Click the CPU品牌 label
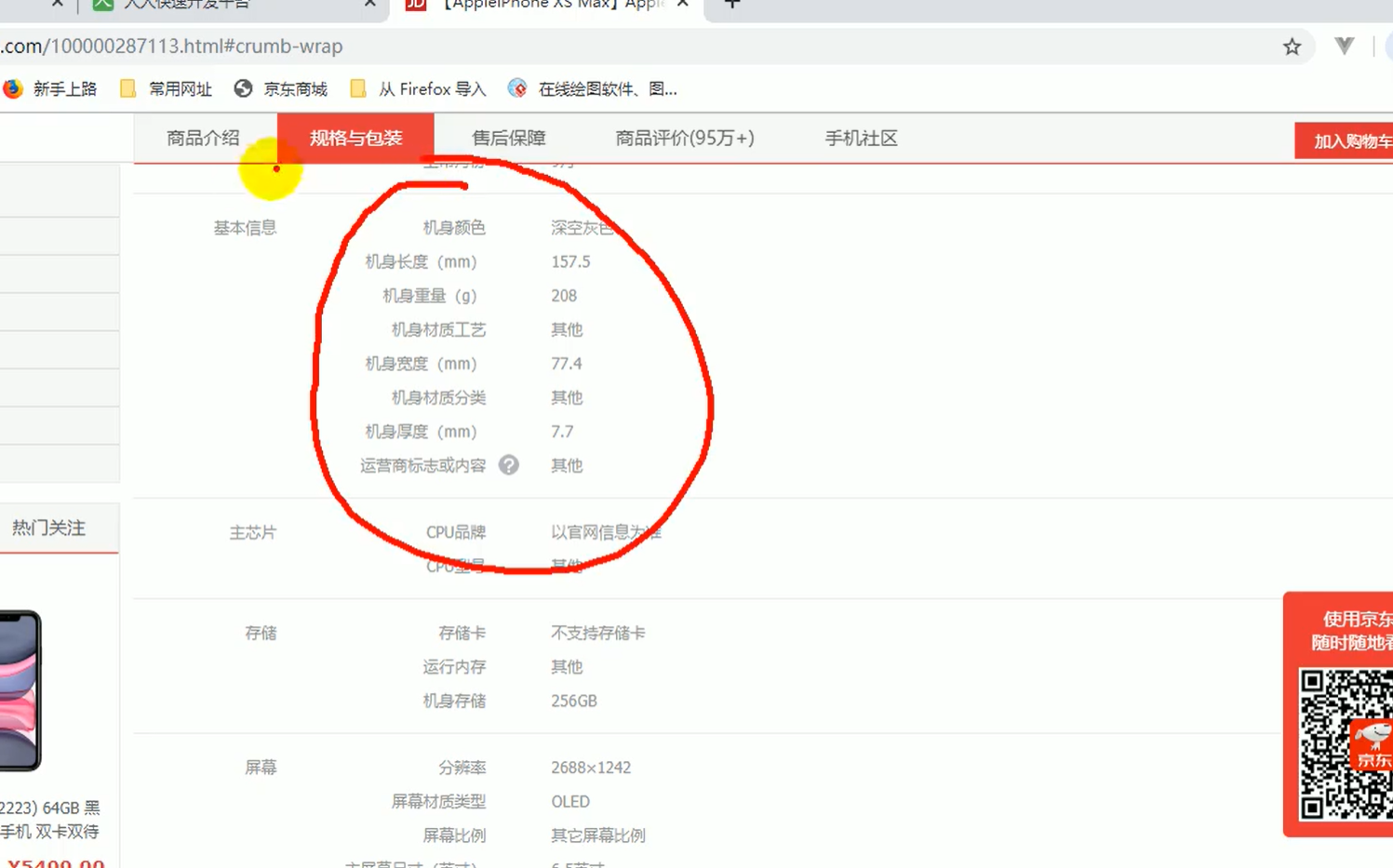The height and width of the screenshot is (868, 1393). pyautogui.click(x=456, y=532)
